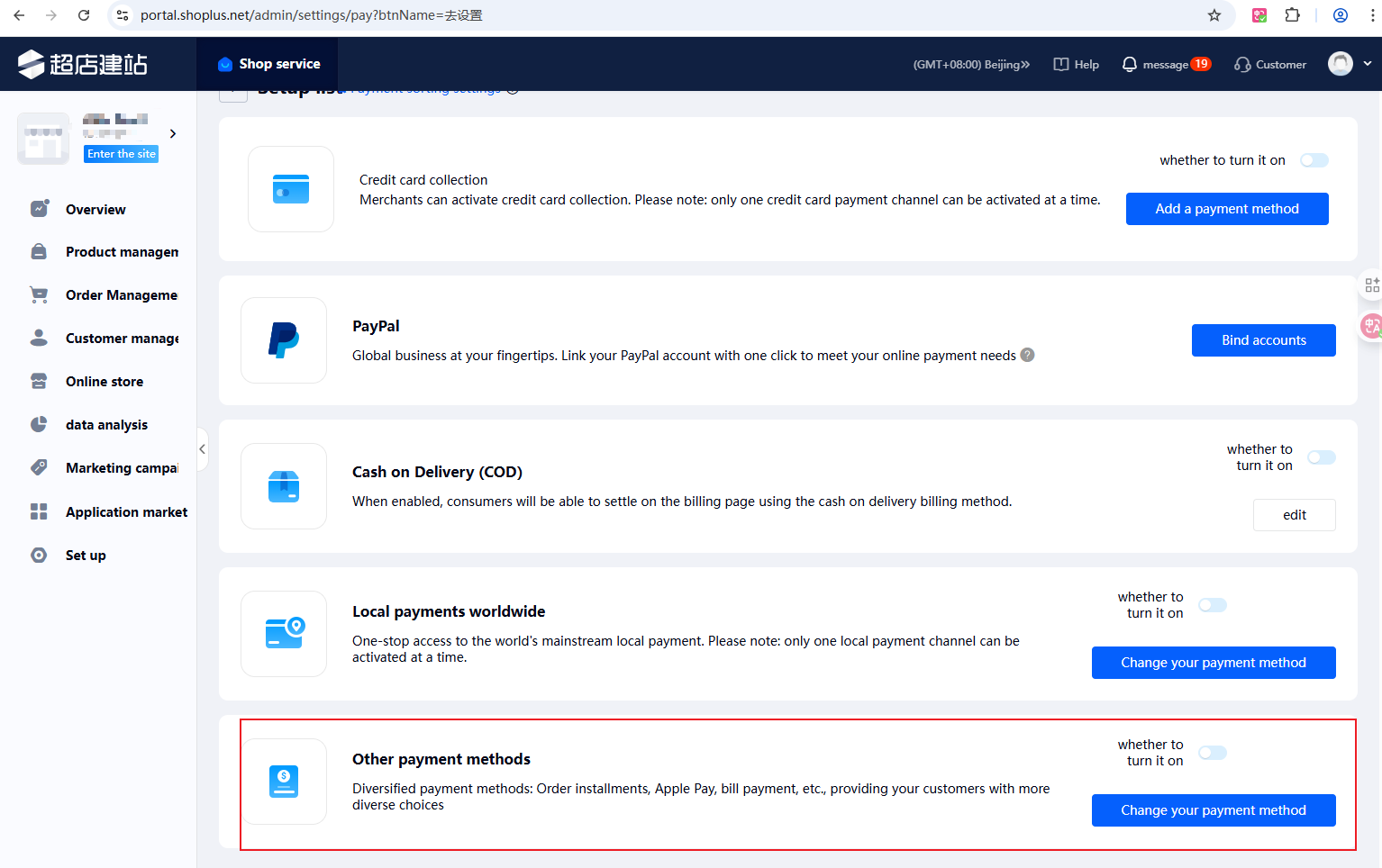Go to the Application market menu
The width and height of the screenshot is (1382, 868).
[x=126, y=512]
